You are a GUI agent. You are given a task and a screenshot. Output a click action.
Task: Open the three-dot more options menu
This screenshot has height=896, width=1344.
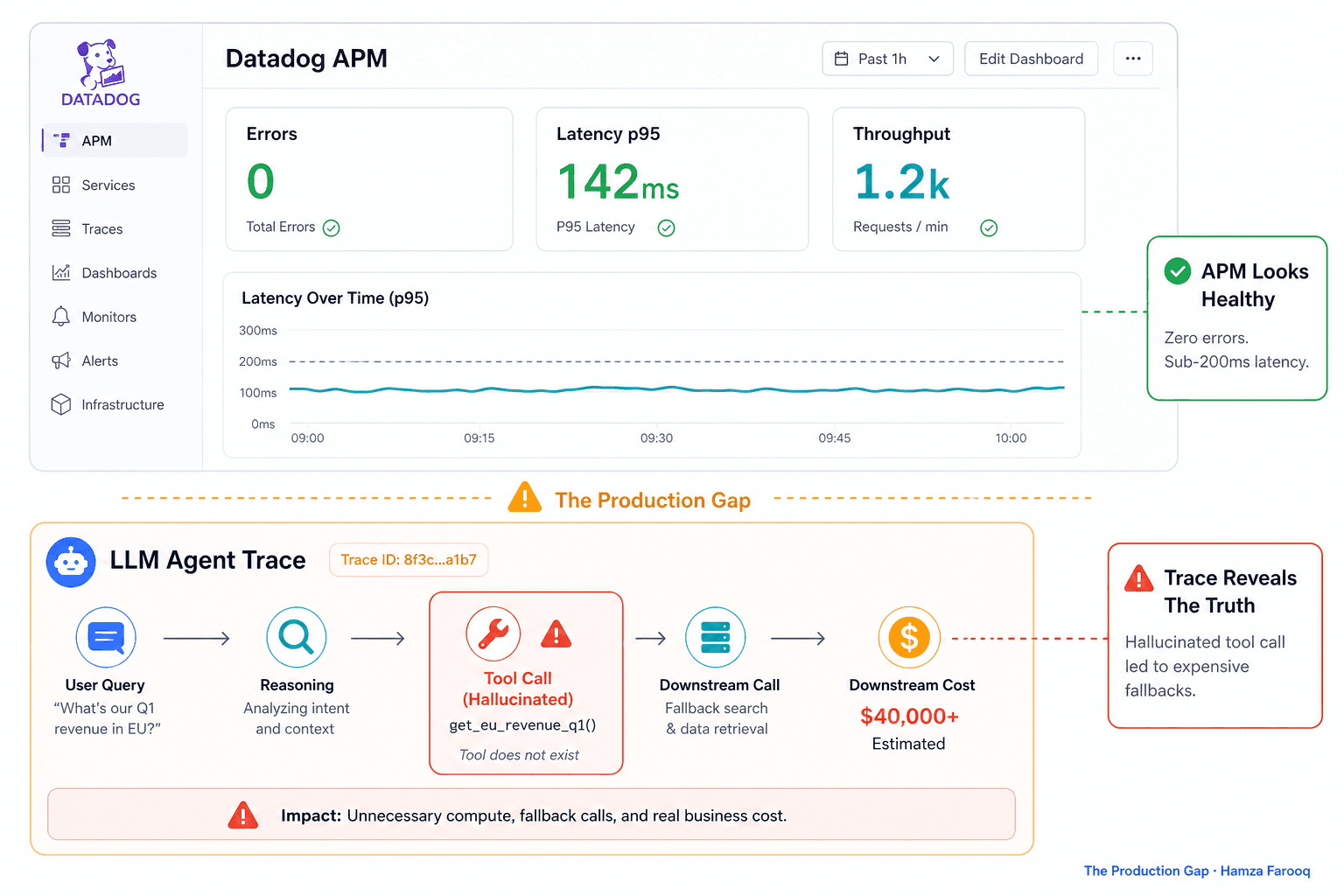tap(1133, 59)
